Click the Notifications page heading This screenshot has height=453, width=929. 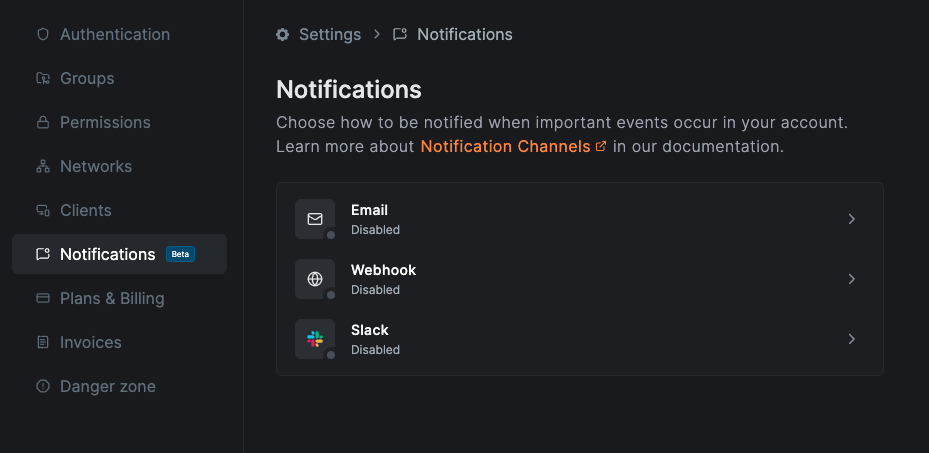(x=349, y=90)
